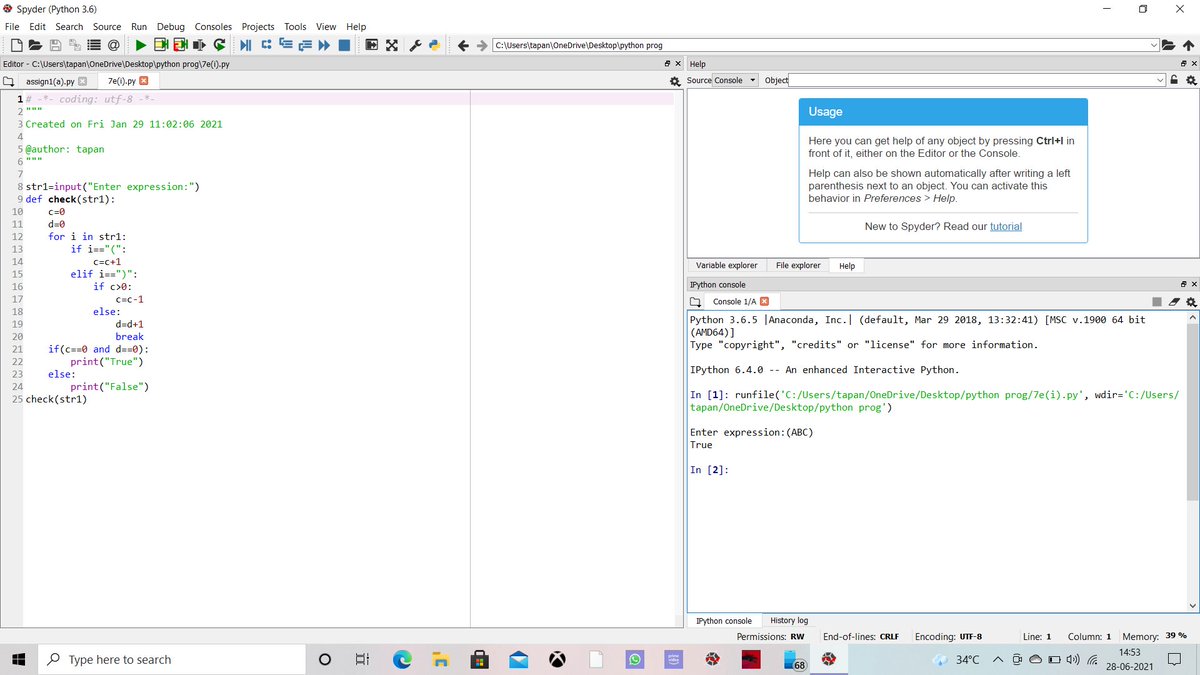Expand working directory path dropdown

(x=1155, y=45)
